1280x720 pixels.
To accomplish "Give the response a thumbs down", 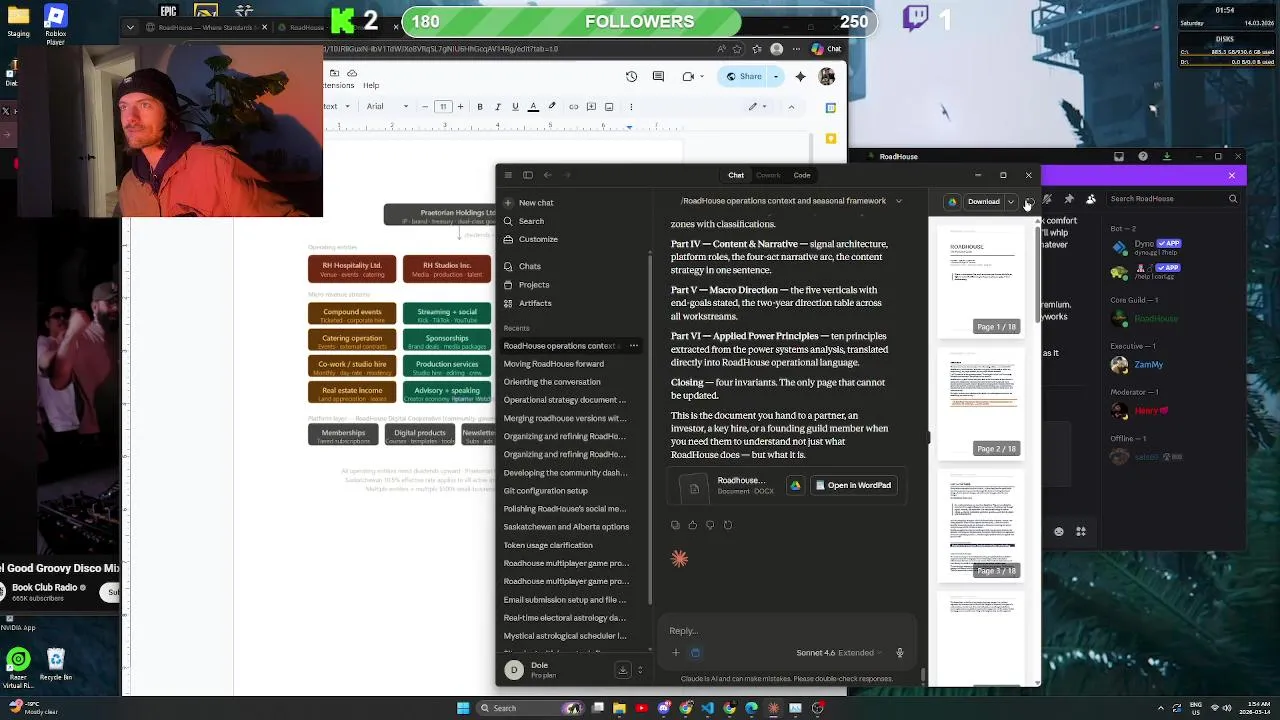I will coord(710,525).
